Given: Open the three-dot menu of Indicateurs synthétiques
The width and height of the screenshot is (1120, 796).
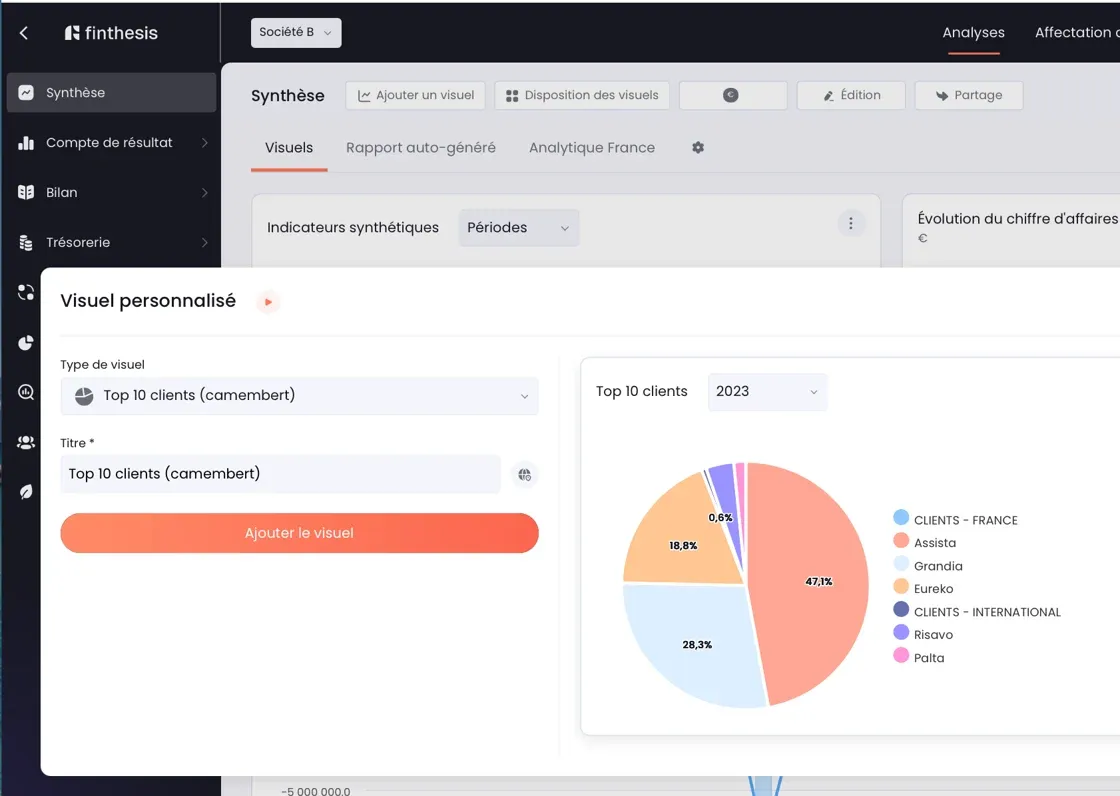Looking at the screenshot, I should [850, 224].
